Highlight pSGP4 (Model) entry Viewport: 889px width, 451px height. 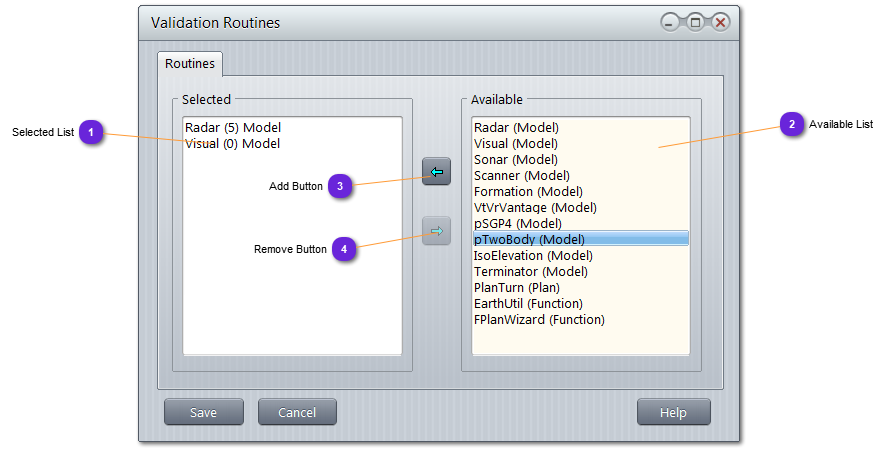point(517,224)
